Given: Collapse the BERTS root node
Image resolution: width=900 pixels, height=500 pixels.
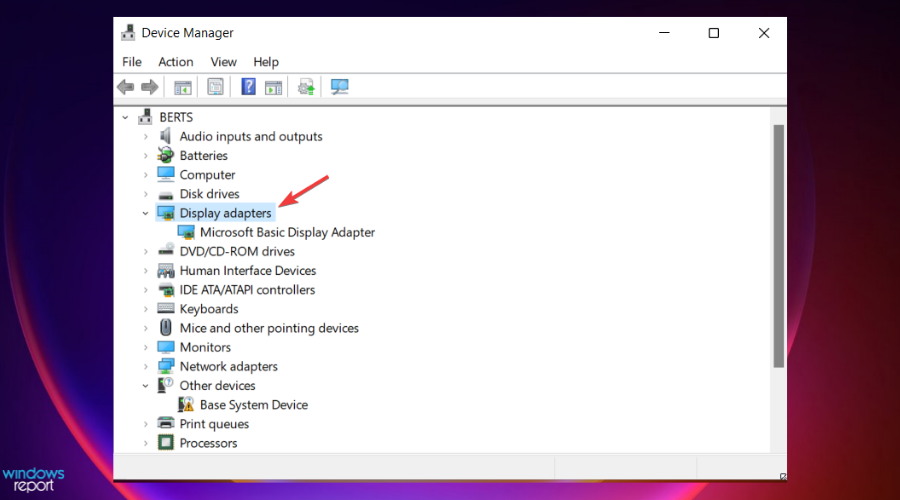Looking at the screenshot, I should 125,117.
